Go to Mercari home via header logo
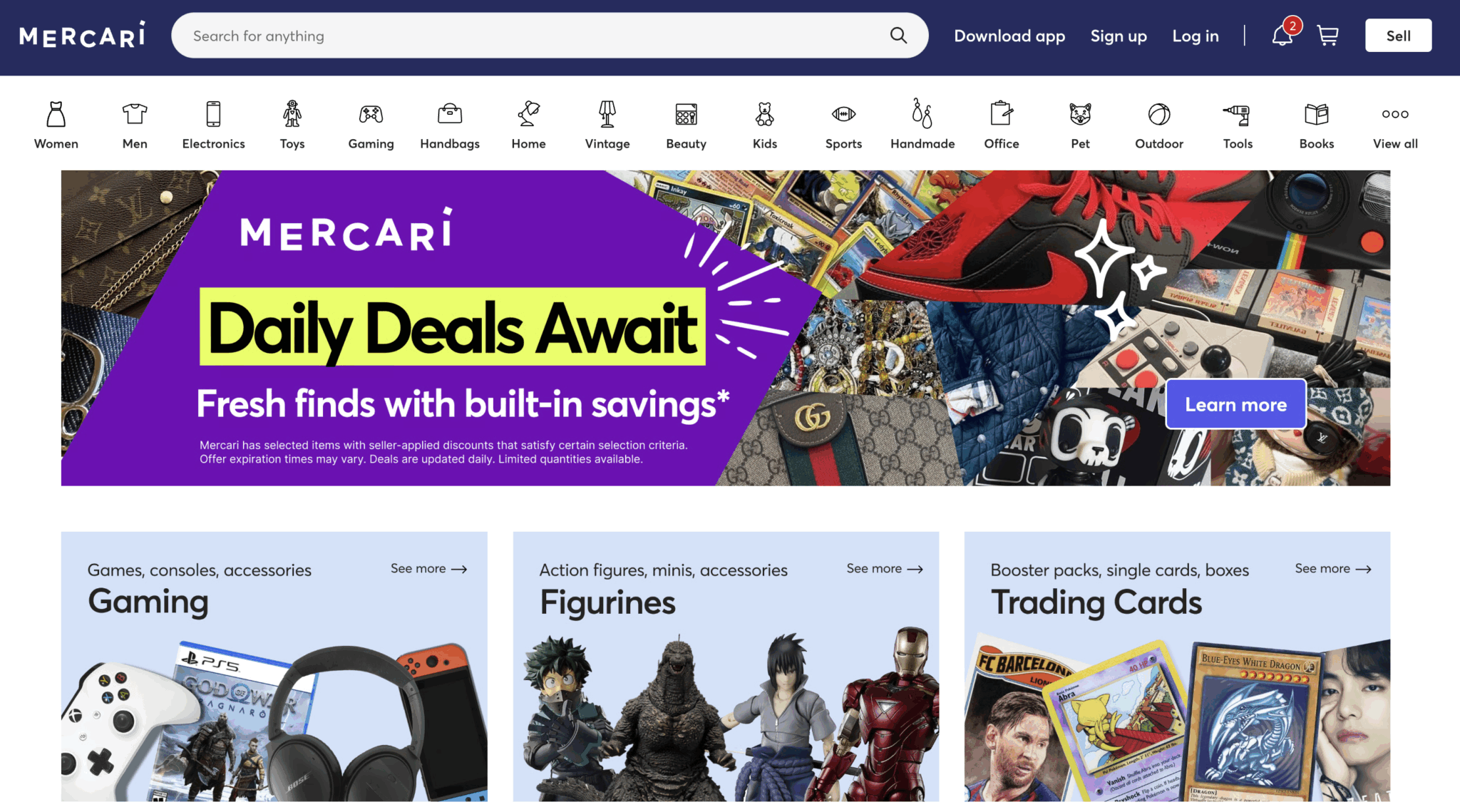 82,35
